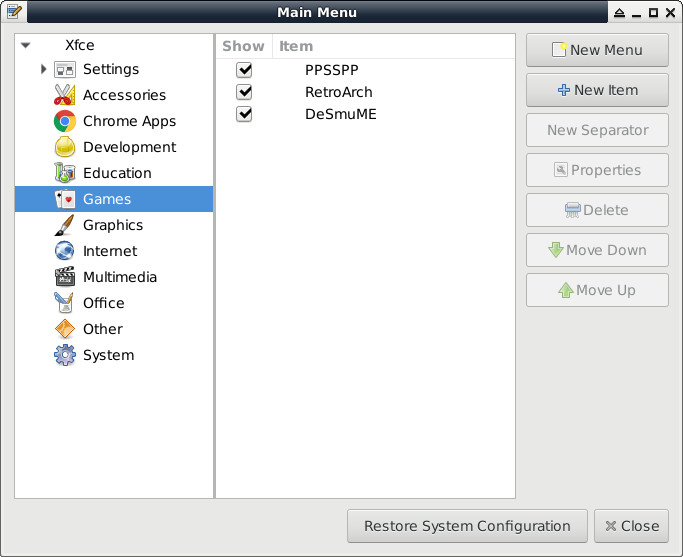683x557 pixels.
Task: Uncheck the RetroArch show checkbox
Action: [244, 92]
